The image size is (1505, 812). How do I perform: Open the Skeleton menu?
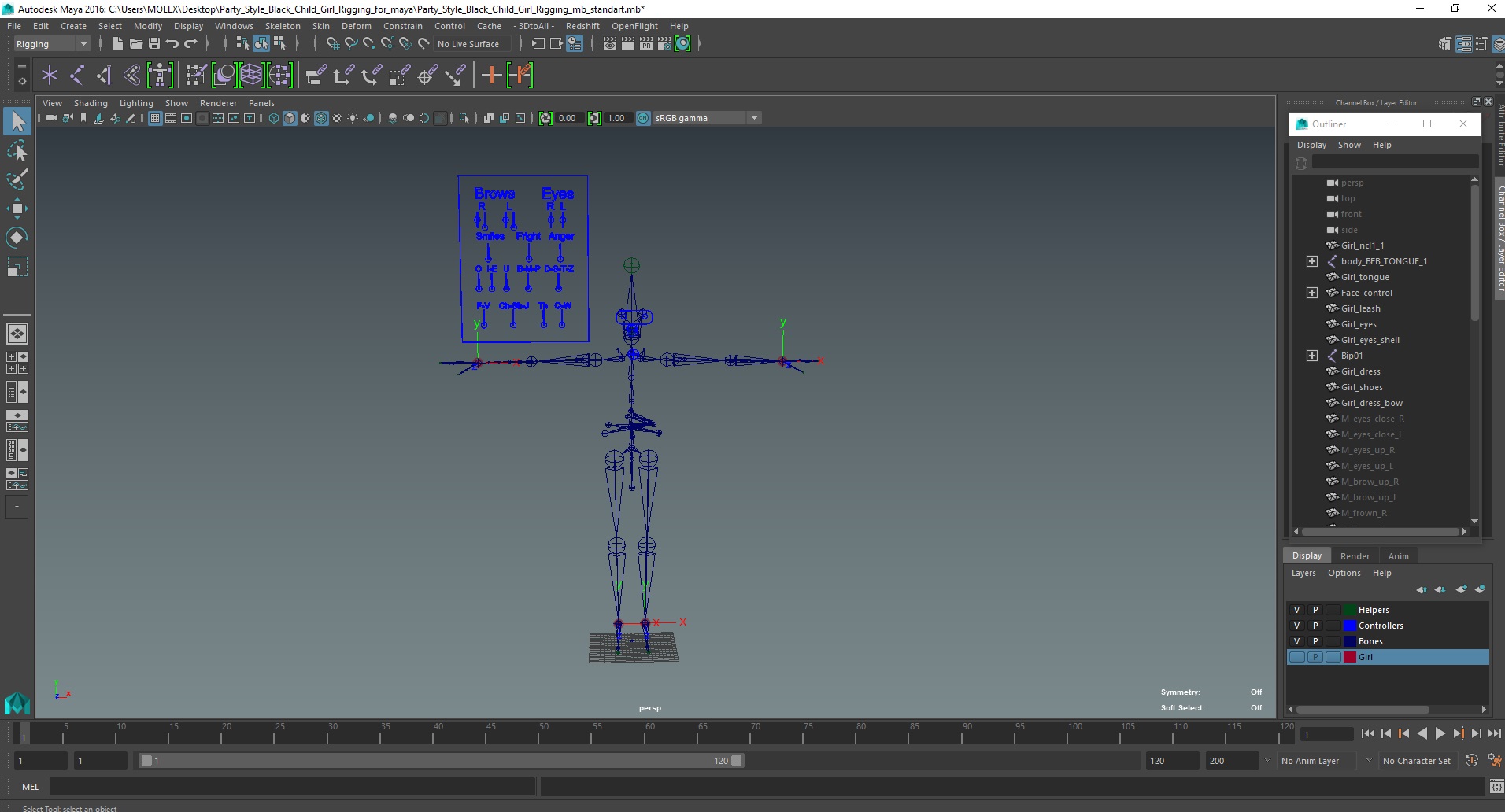click(x=283, y=26)
